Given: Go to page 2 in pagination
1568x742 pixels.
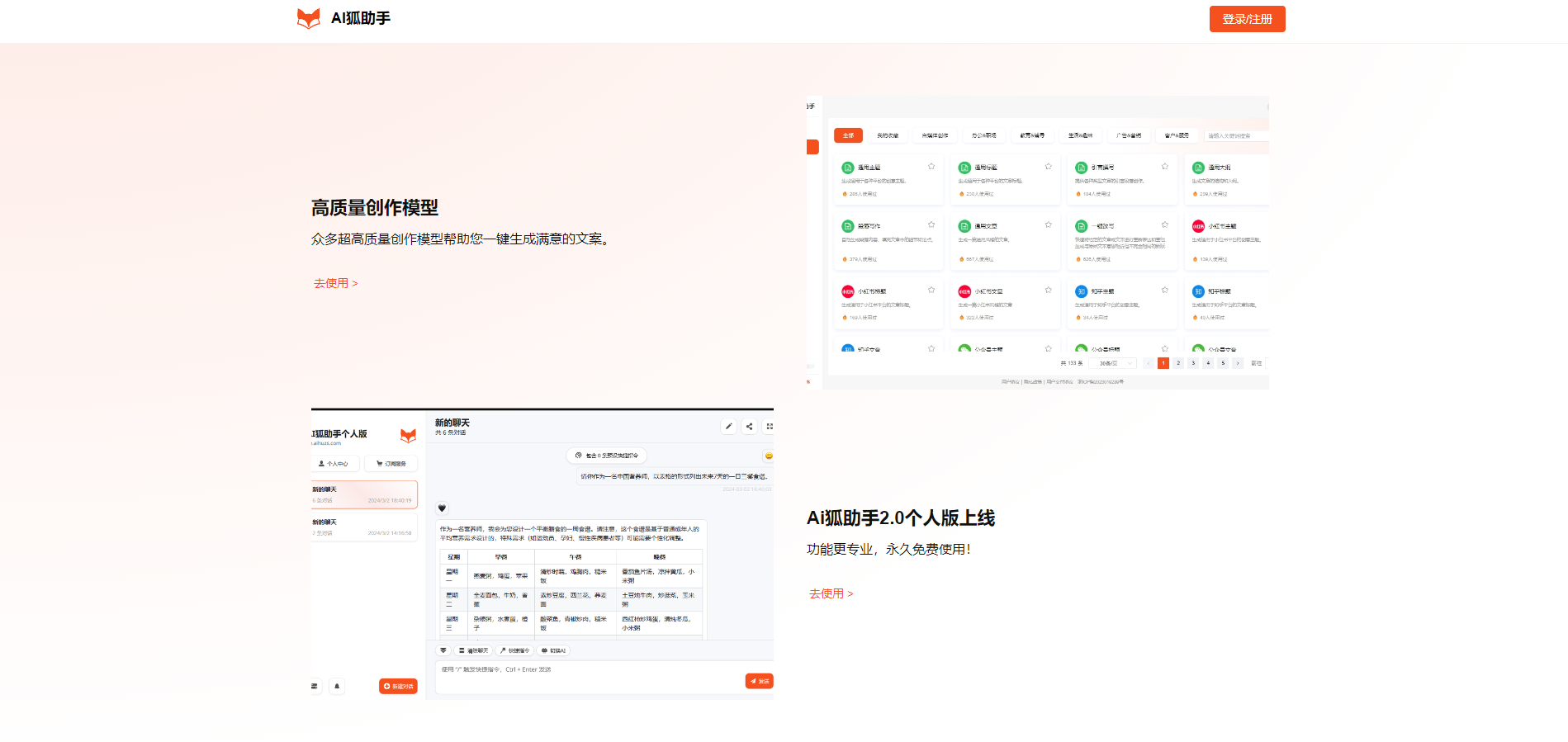Looking at the screenshot, I should coord(1178,363).
